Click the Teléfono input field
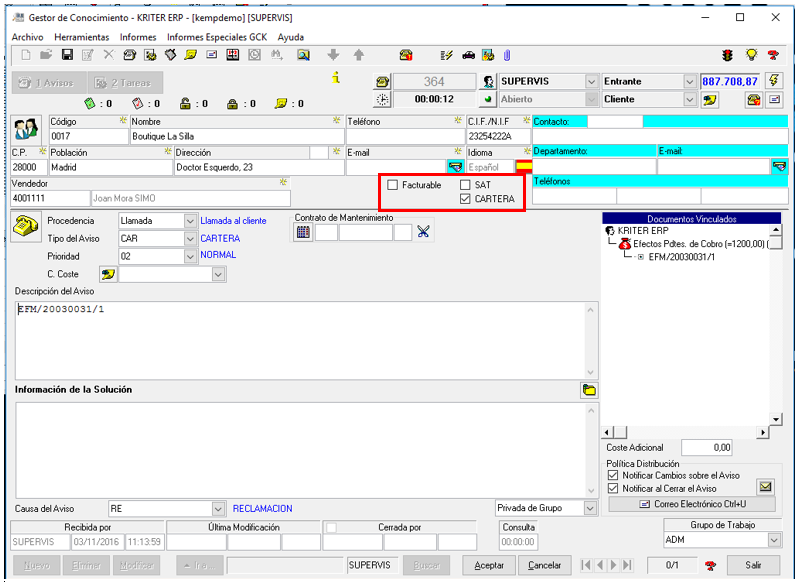 point(405,136)
